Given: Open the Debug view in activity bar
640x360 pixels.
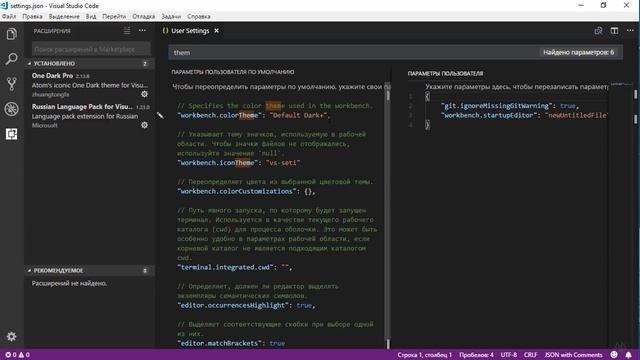Looking at the screenshot, I should pos(11,109).
